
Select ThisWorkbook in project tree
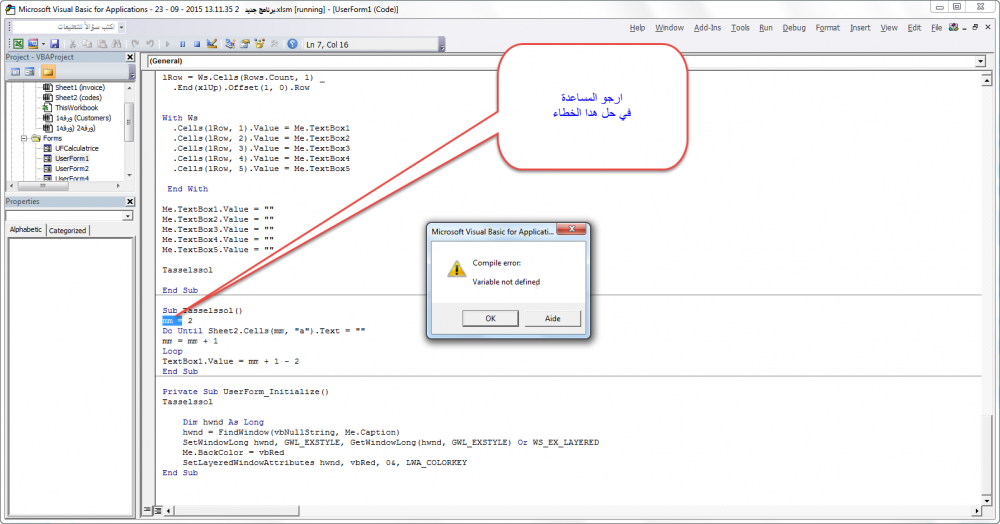77,108
